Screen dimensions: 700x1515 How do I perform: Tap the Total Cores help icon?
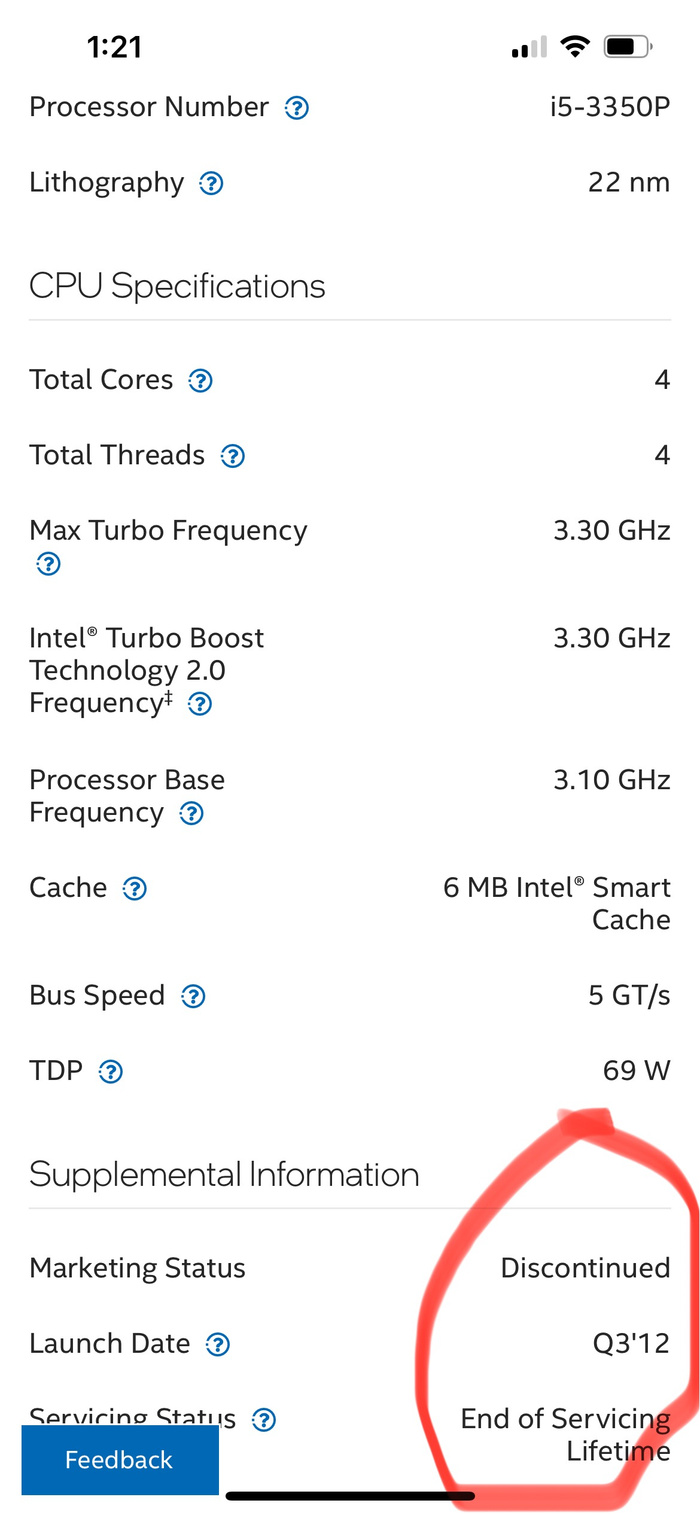201,381
